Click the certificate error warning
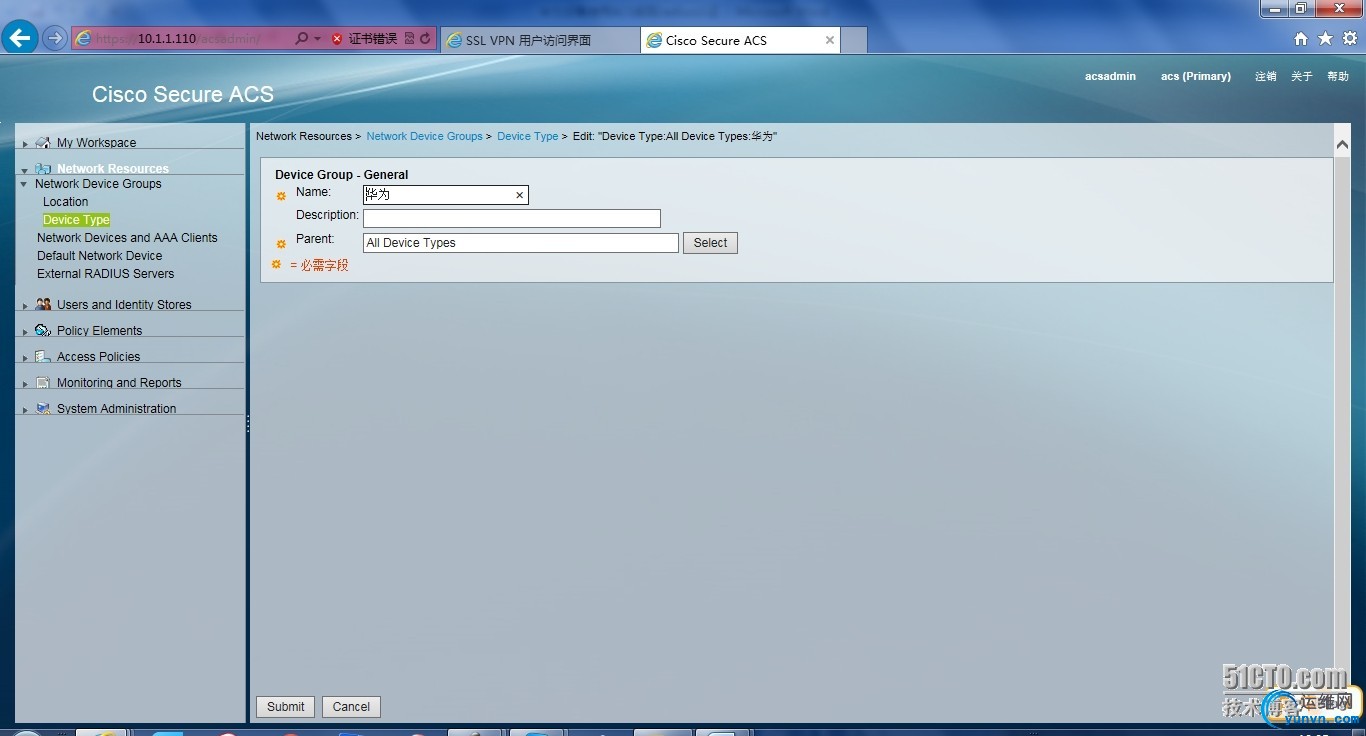Viewport: 1366px width, 736px height. click(364, 39)
